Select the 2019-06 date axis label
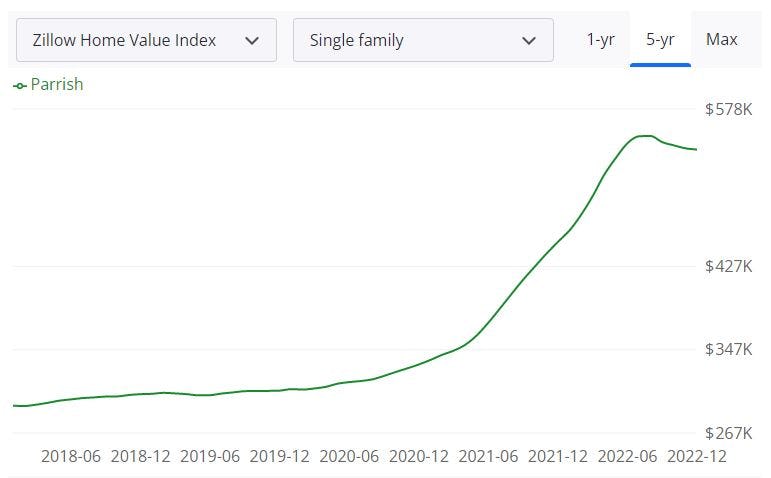This screenshot has width=771, height=478. pyautogui.click(x=210, y=456)
